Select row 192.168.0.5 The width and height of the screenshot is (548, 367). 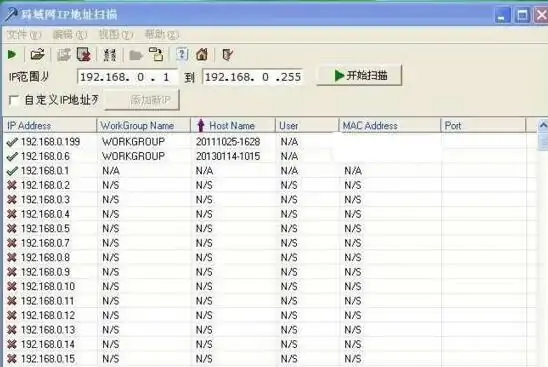tap(270, 229)
